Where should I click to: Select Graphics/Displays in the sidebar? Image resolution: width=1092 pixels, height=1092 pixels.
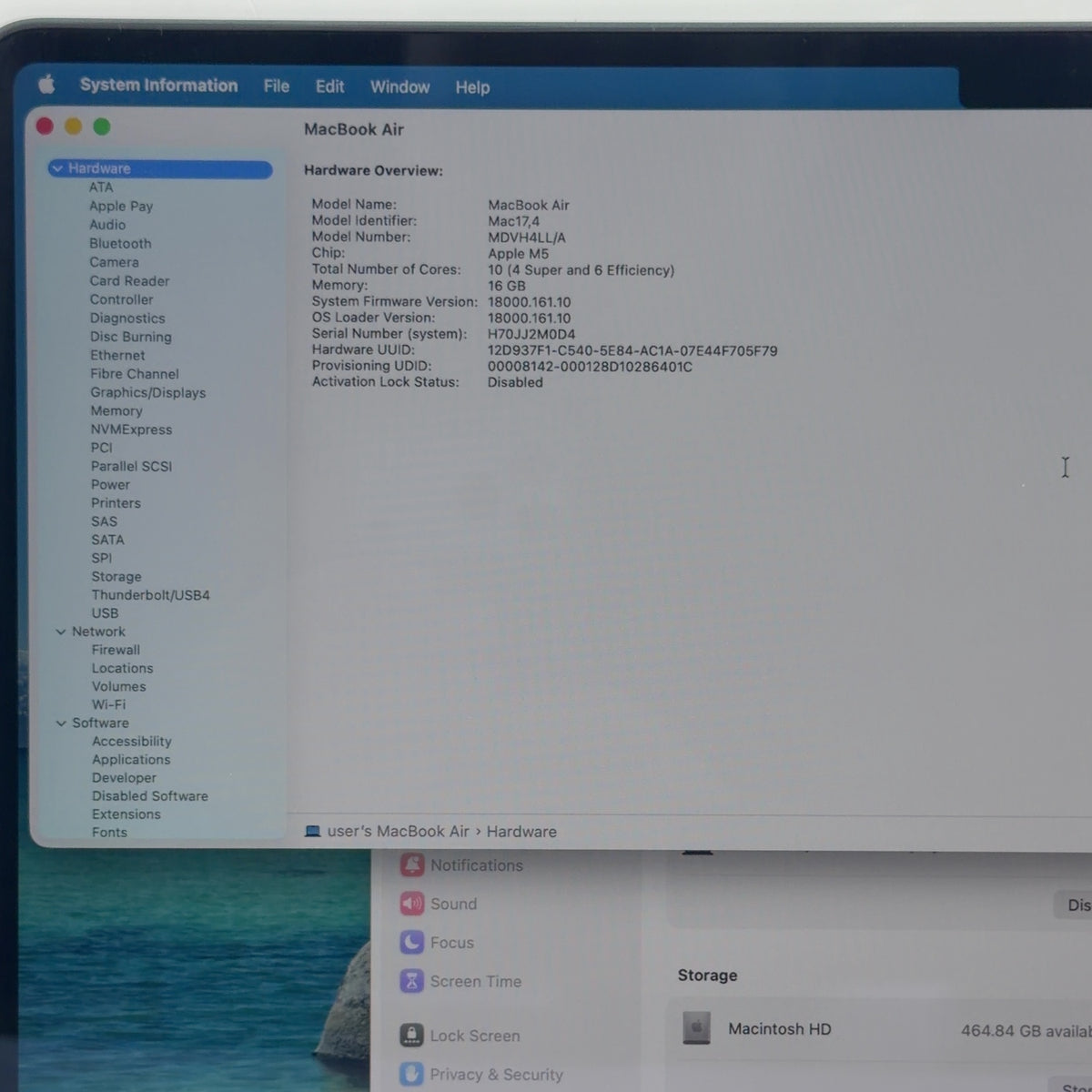click(147, 392)
